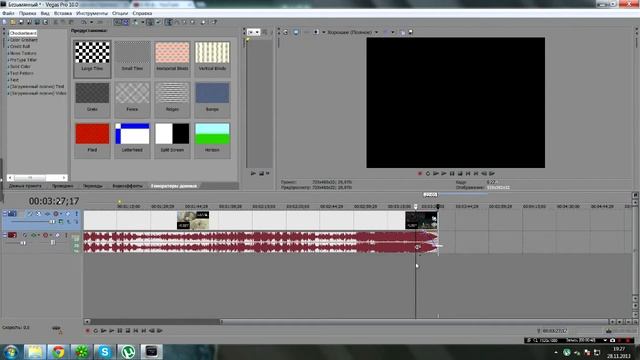Click the undo arrow icon

click(83, 22)
